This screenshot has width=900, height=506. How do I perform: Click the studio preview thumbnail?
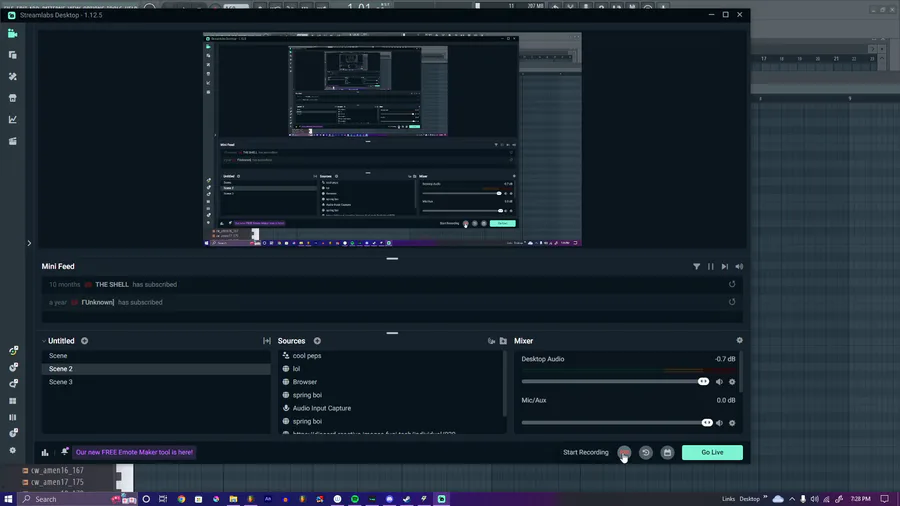tap(392, 139)
